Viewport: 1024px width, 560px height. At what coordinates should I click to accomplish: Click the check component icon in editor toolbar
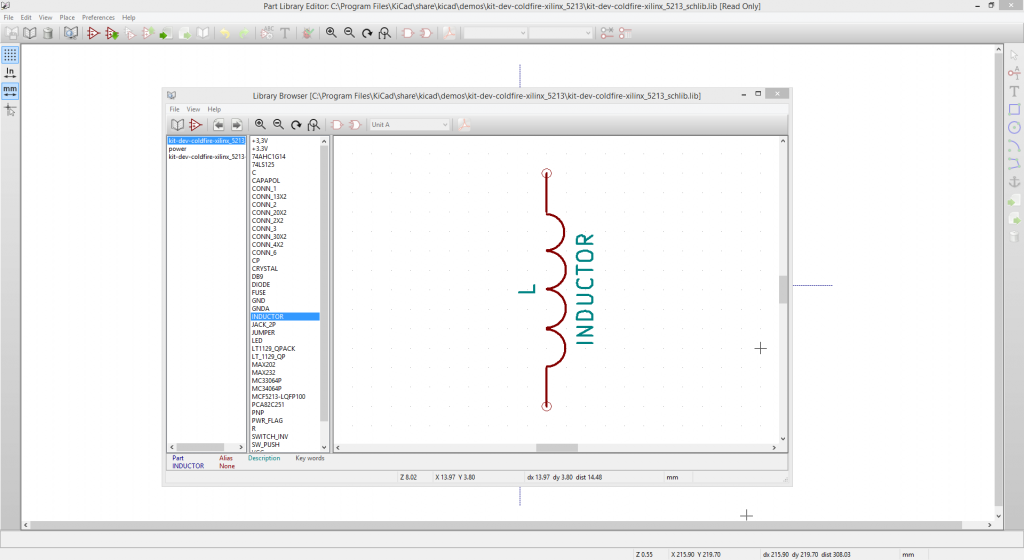coord(308,33)
